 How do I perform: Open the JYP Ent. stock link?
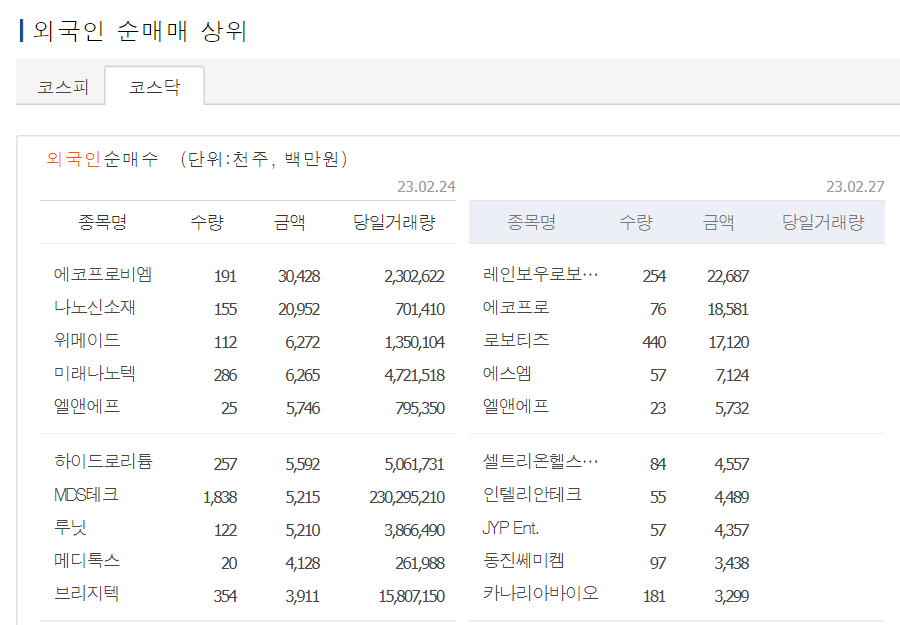(510, 528)
